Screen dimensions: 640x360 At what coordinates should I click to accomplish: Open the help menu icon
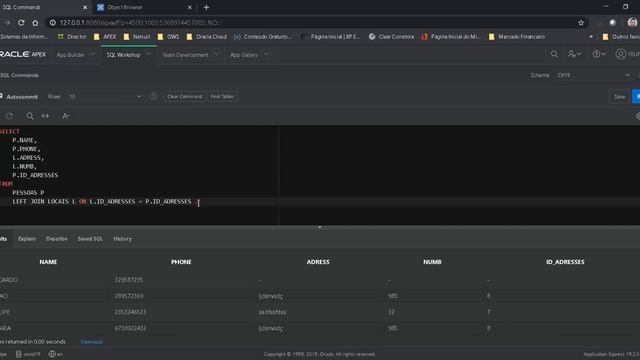(x=599, y=54)
